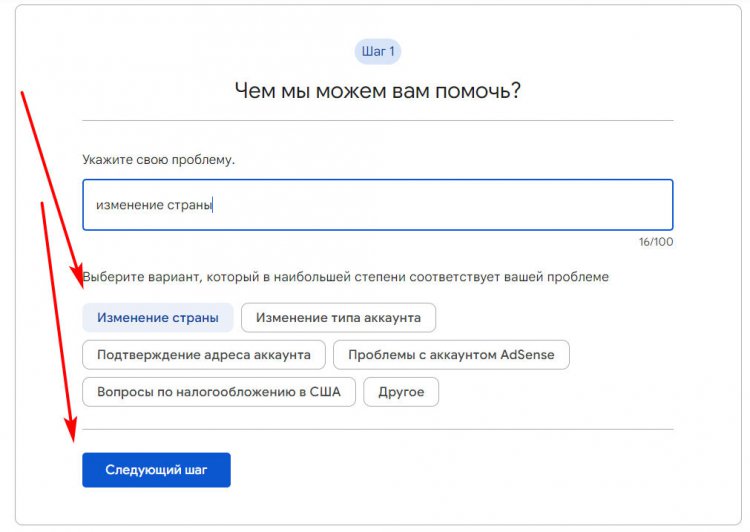Click the "Выберите вариант…" instruction text

(346, 277)
